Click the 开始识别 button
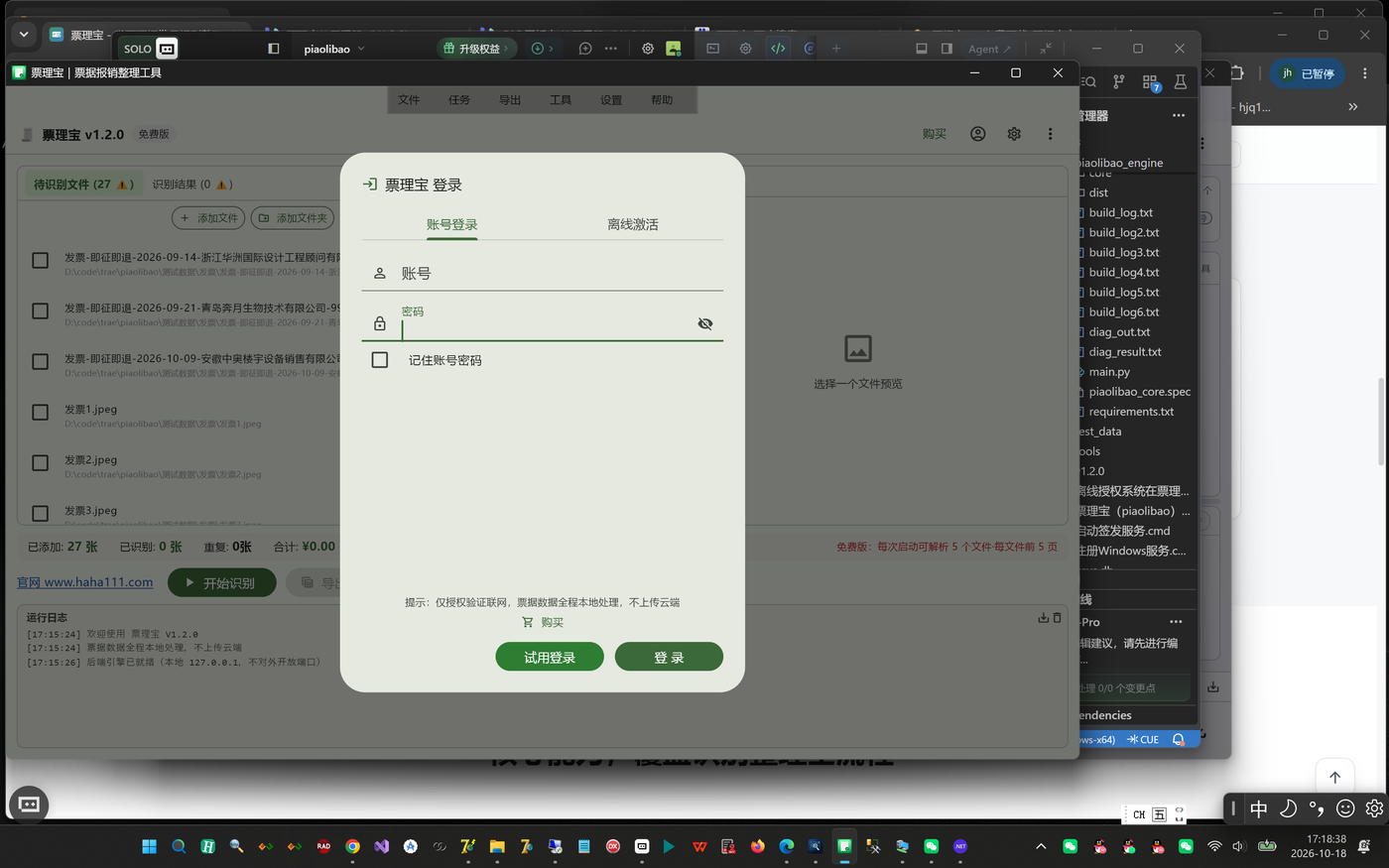Viewport: 1389px width, 868px height. (x=220, y=583)
